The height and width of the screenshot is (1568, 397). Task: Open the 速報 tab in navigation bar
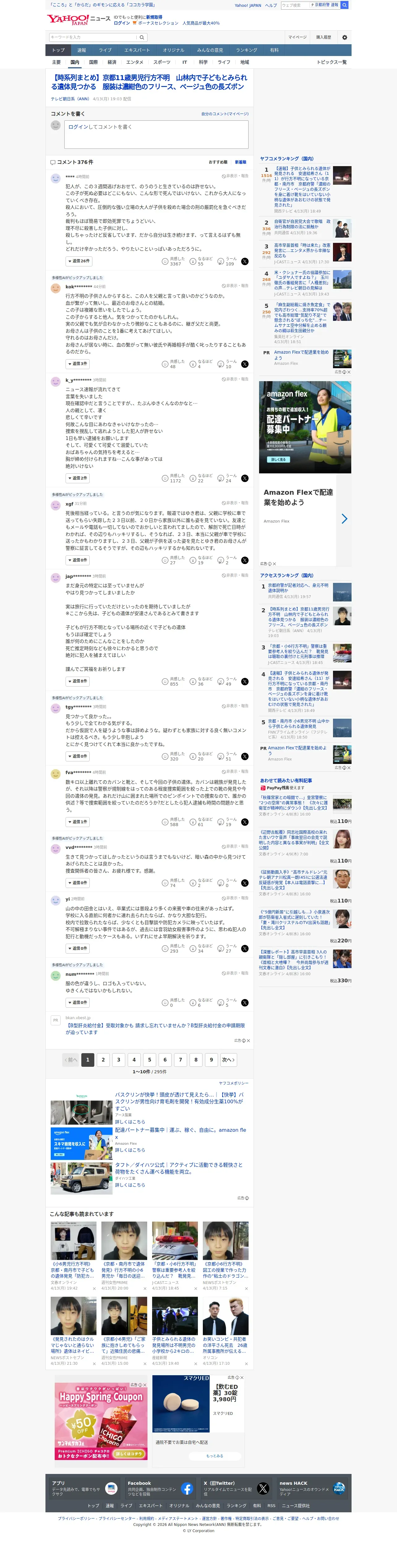click(x=81, y=50)
